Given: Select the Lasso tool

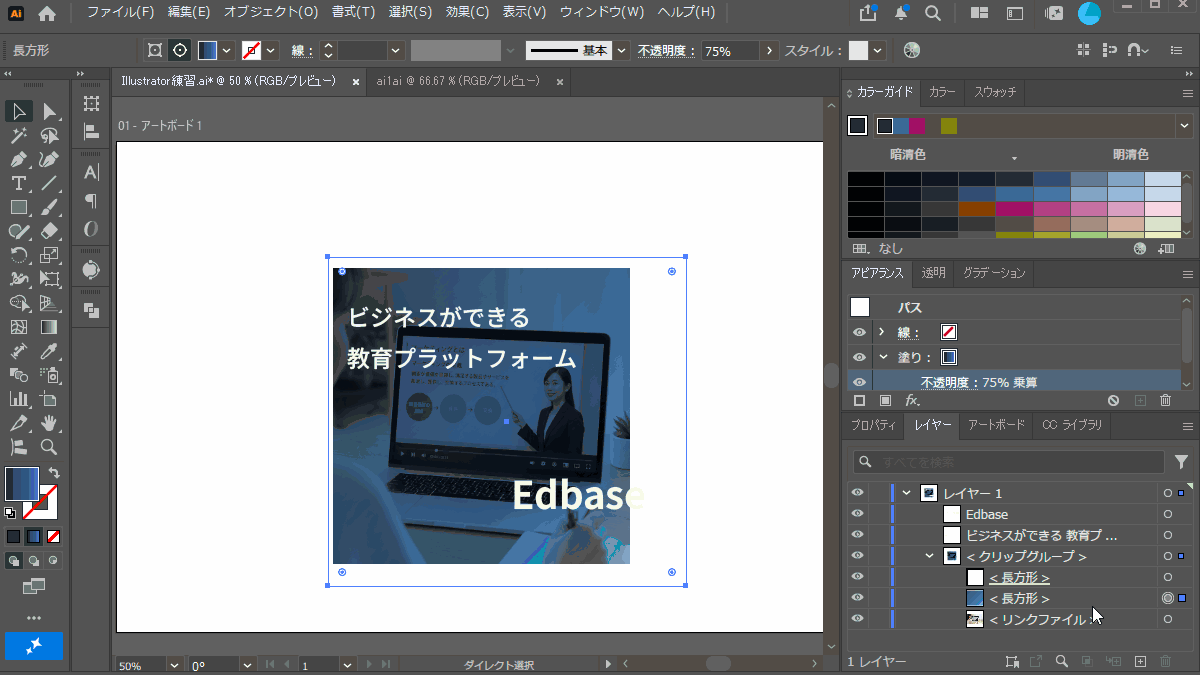Looking at the screenshot, I should (49, 135).
